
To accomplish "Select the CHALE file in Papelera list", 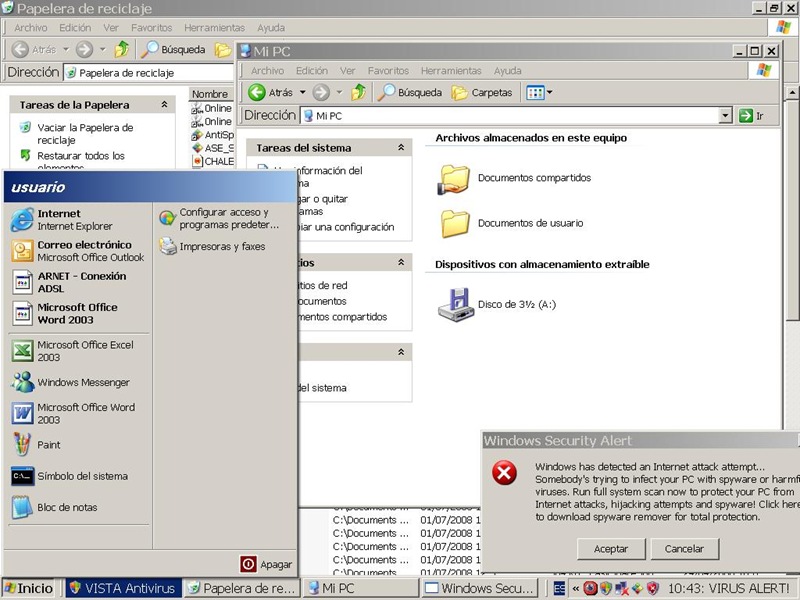I will pyautogui.click(x=213, y=161).
